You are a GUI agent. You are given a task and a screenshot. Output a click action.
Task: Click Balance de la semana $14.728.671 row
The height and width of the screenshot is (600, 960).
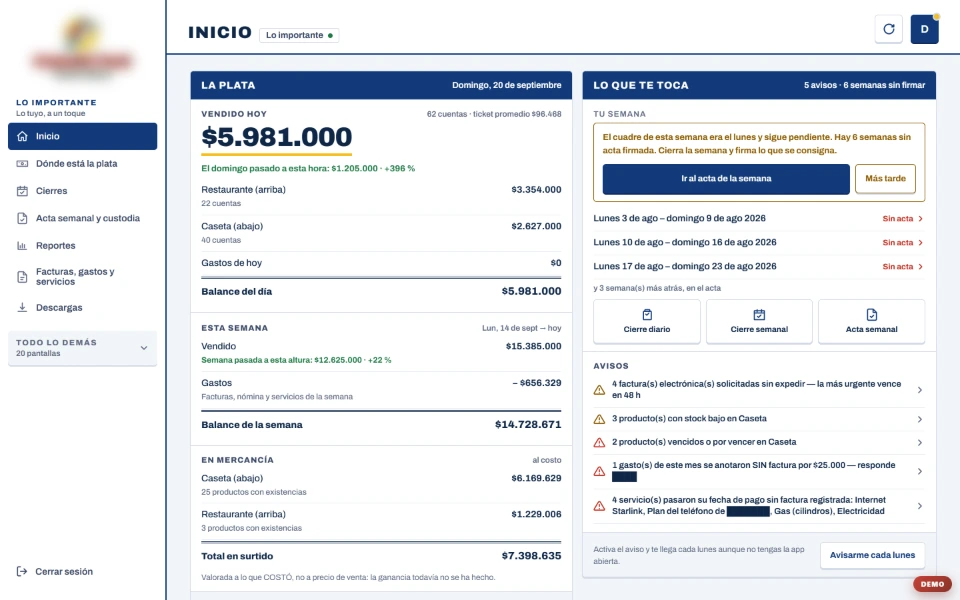pos(381,424)
